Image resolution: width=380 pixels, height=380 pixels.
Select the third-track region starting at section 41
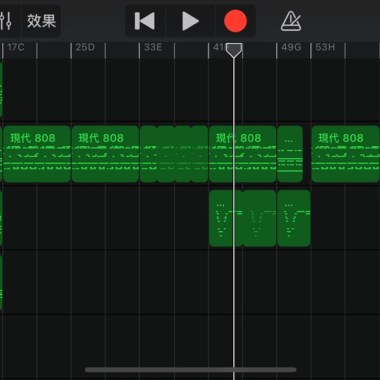[242, 218]
